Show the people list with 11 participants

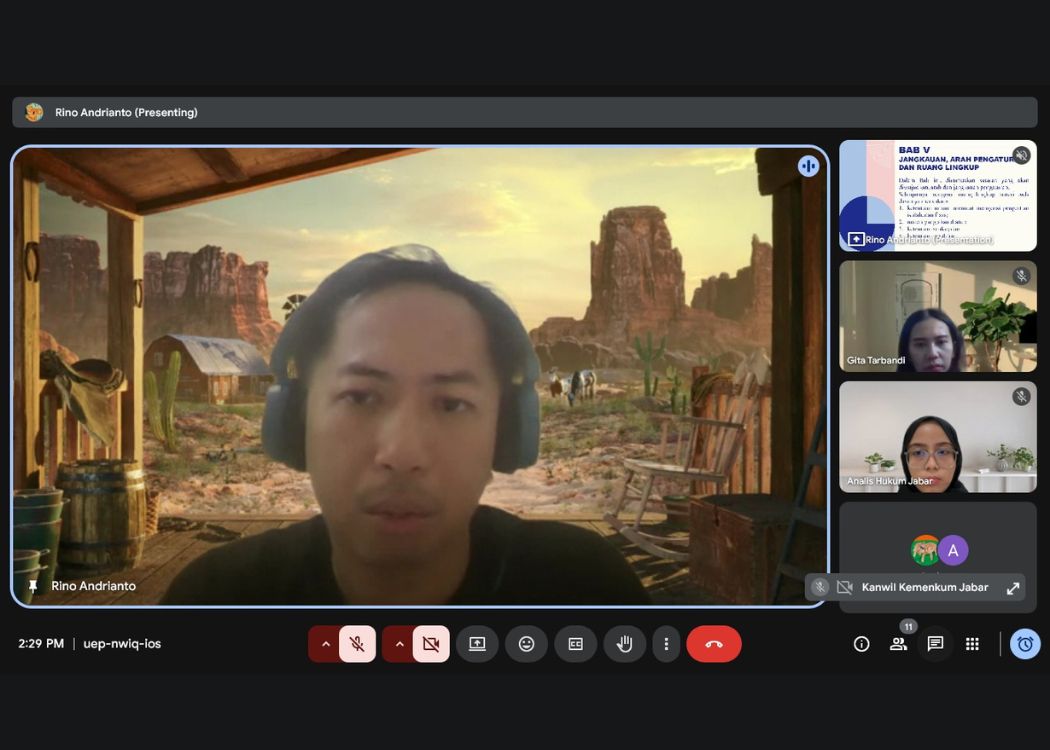pos(898,644)
